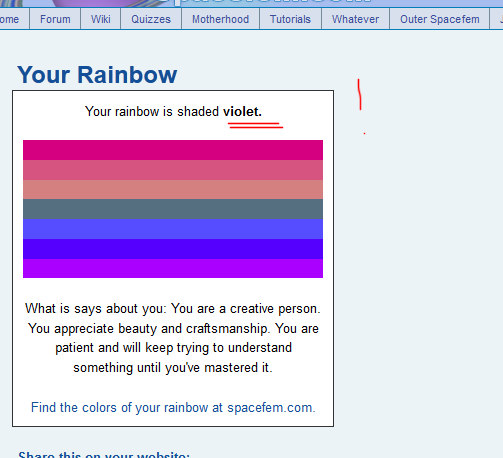Click the periwinkle blue fifth stripe
Viewport: 503px width, 458px height.
tap(173, 229)
